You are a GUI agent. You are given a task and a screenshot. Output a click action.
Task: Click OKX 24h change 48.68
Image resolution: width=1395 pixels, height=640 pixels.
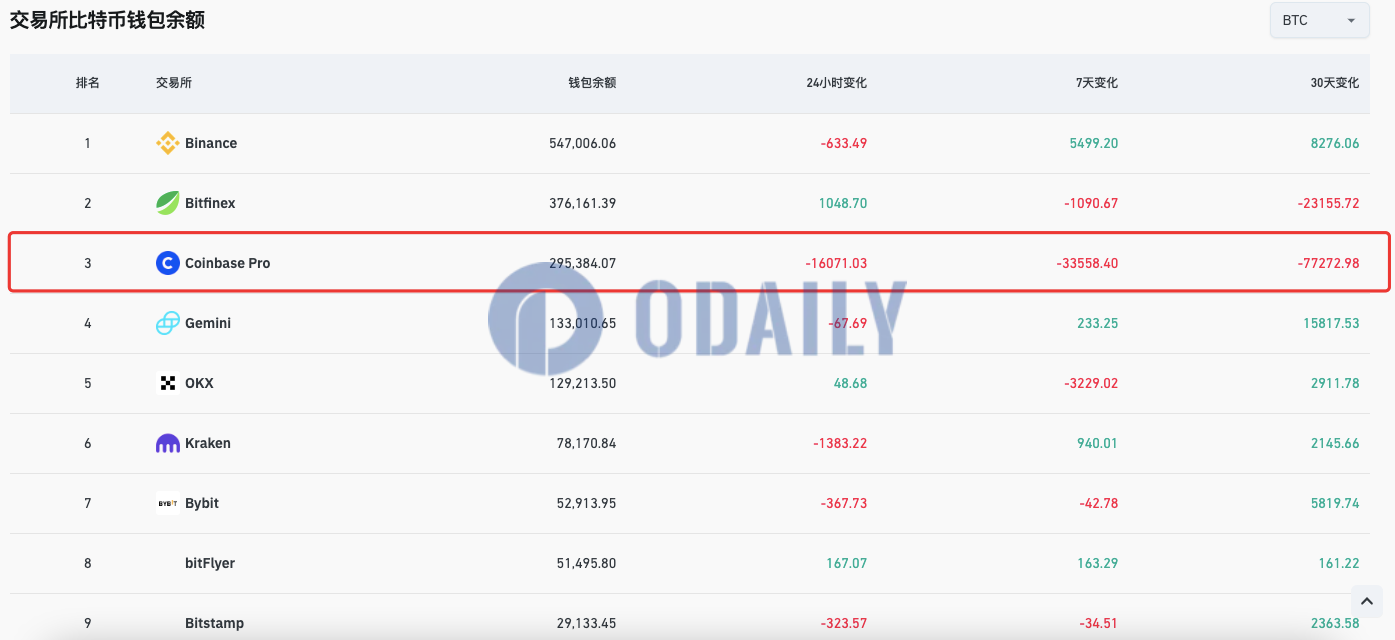[x=850, y=383]
